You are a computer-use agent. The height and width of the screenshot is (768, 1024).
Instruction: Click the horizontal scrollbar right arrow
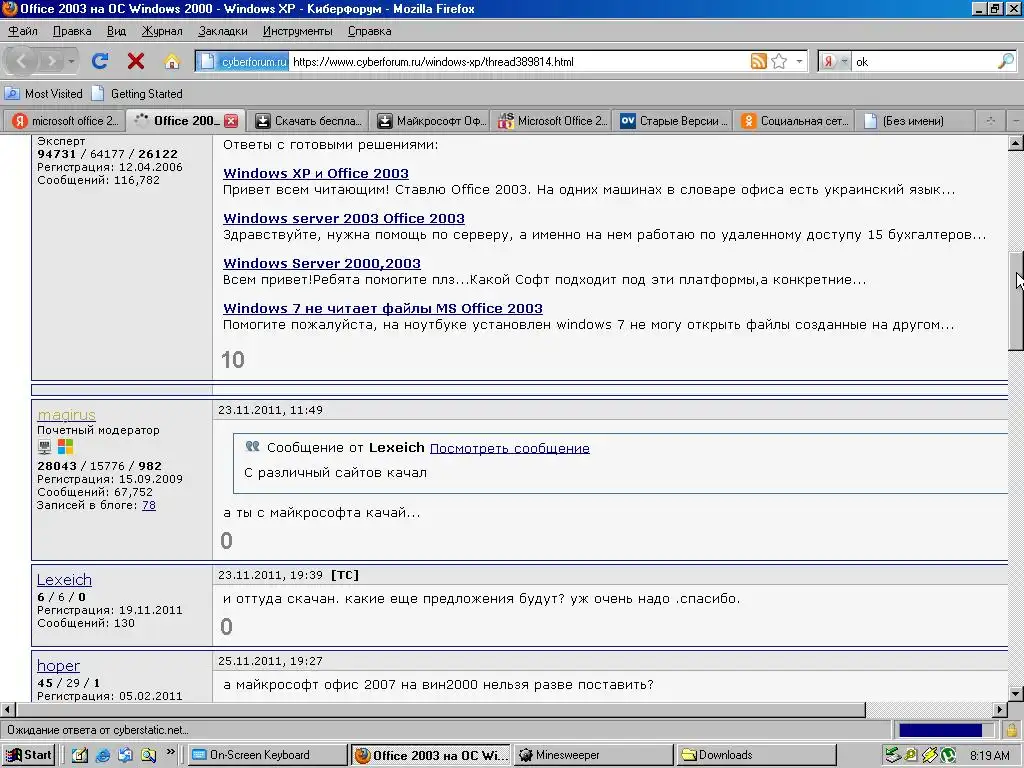[1000, 709]
